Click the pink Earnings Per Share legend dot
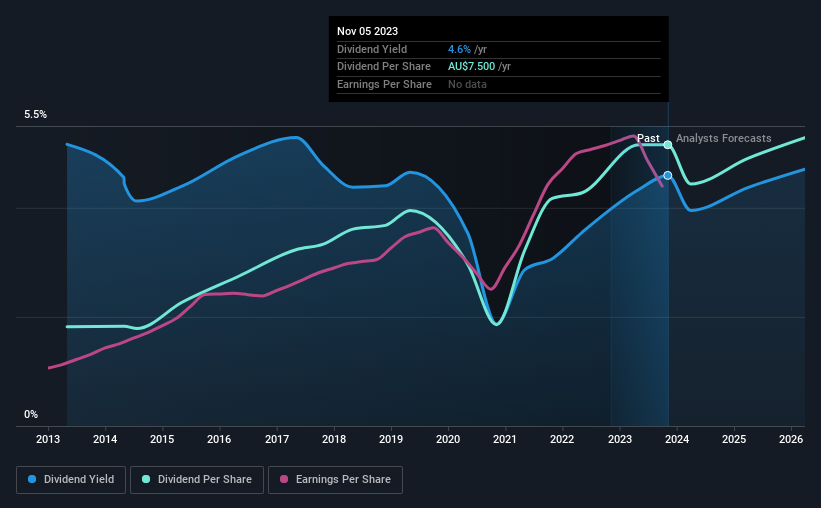 pos(284,479)
